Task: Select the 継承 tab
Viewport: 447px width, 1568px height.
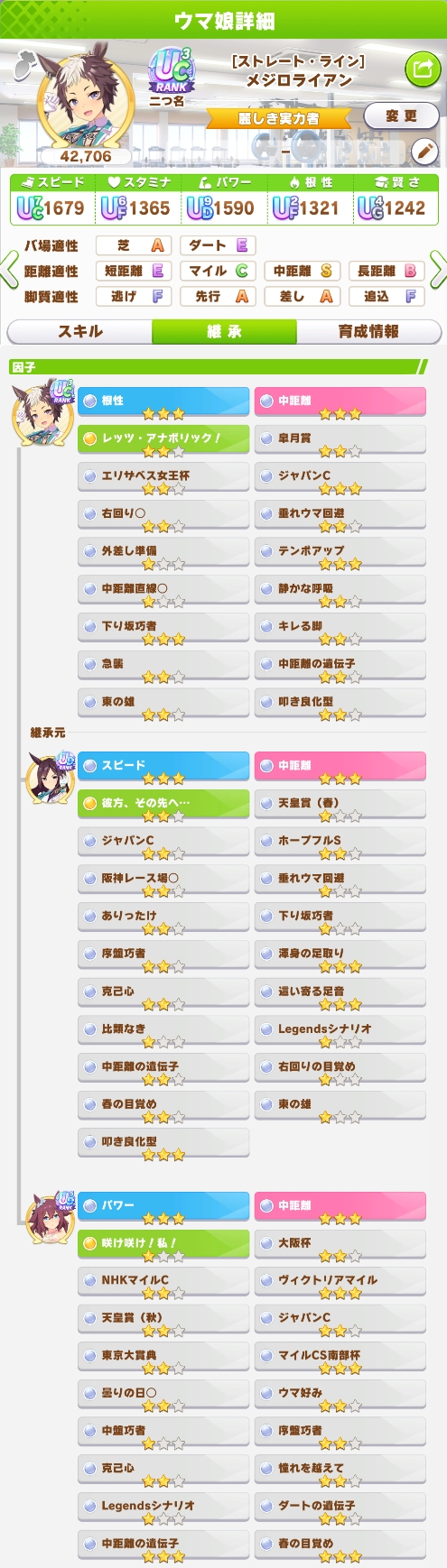Action: (224, 331)
